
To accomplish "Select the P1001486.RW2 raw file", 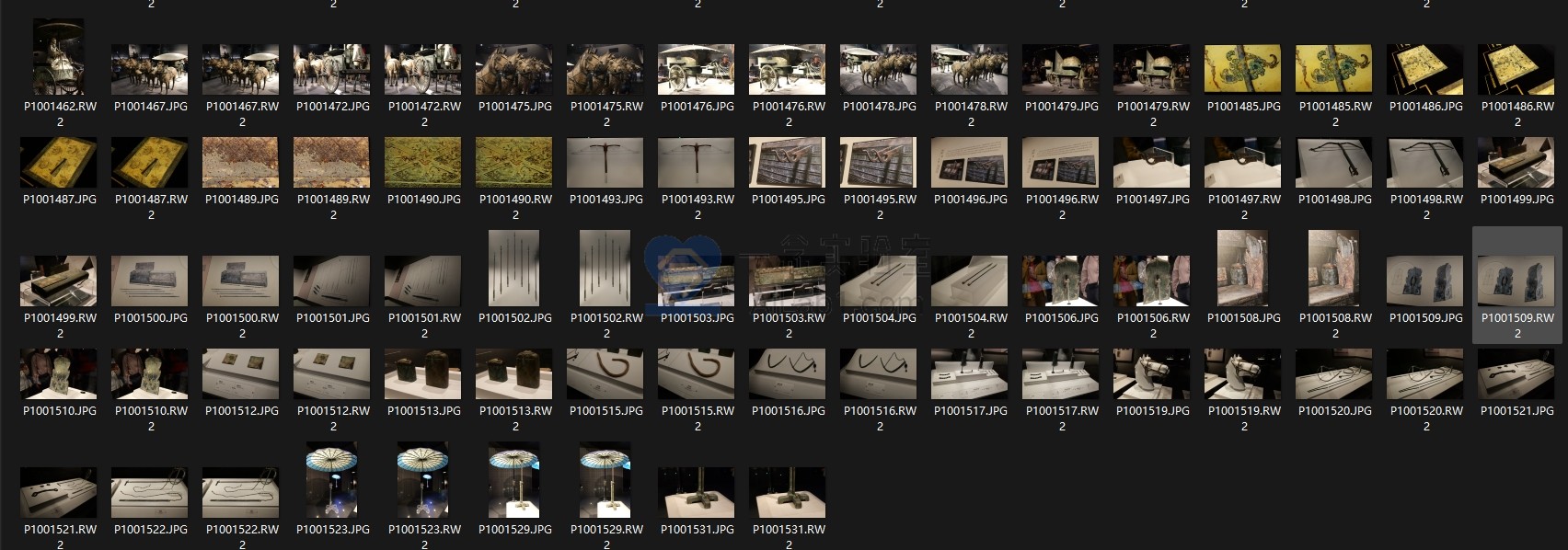I will pos(1516,70).
